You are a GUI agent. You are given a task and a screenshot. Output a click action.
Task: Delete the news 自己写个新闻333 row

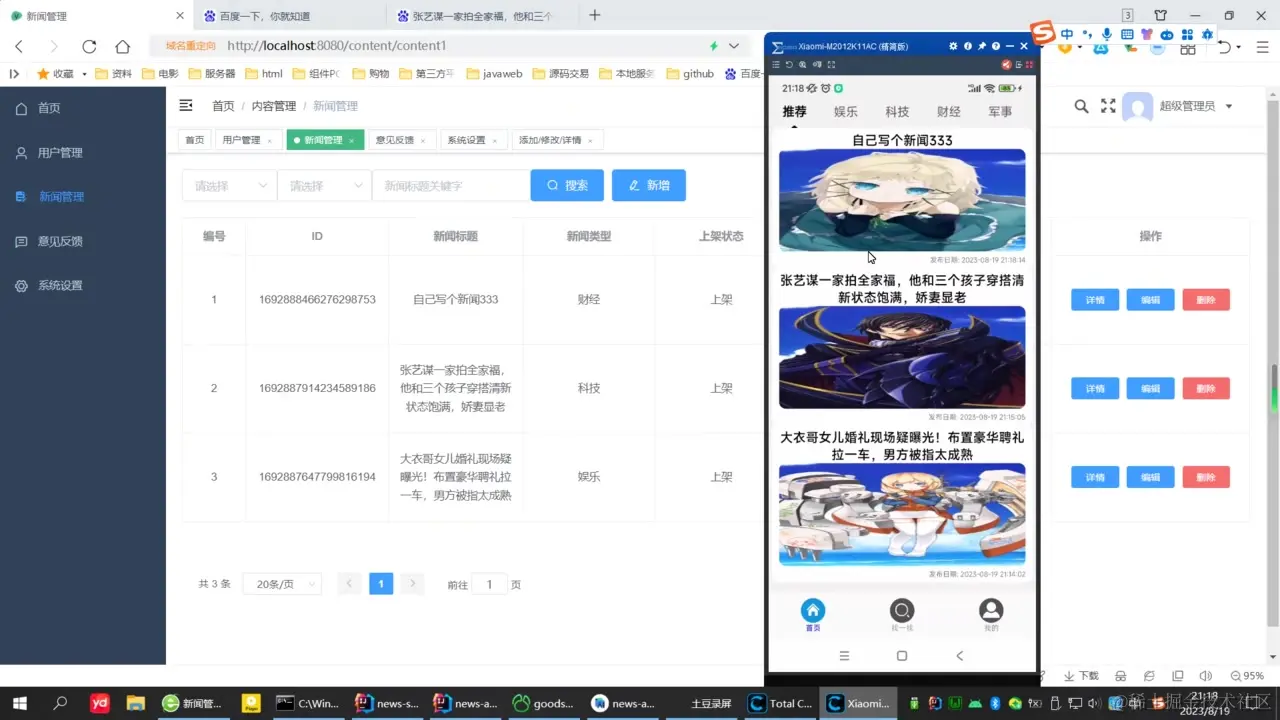click(1206, 299)
